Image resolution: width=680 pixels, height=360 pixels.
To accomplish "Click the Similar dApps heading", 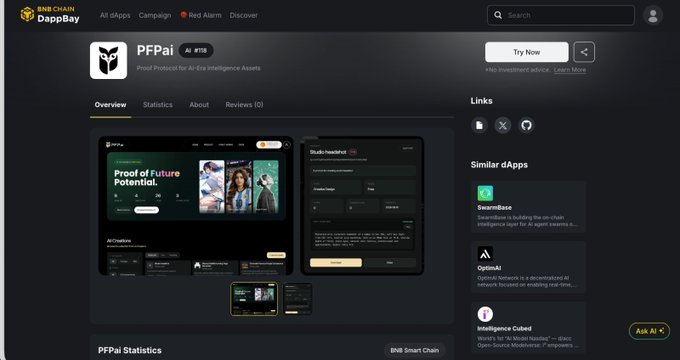I will point(499,165).
